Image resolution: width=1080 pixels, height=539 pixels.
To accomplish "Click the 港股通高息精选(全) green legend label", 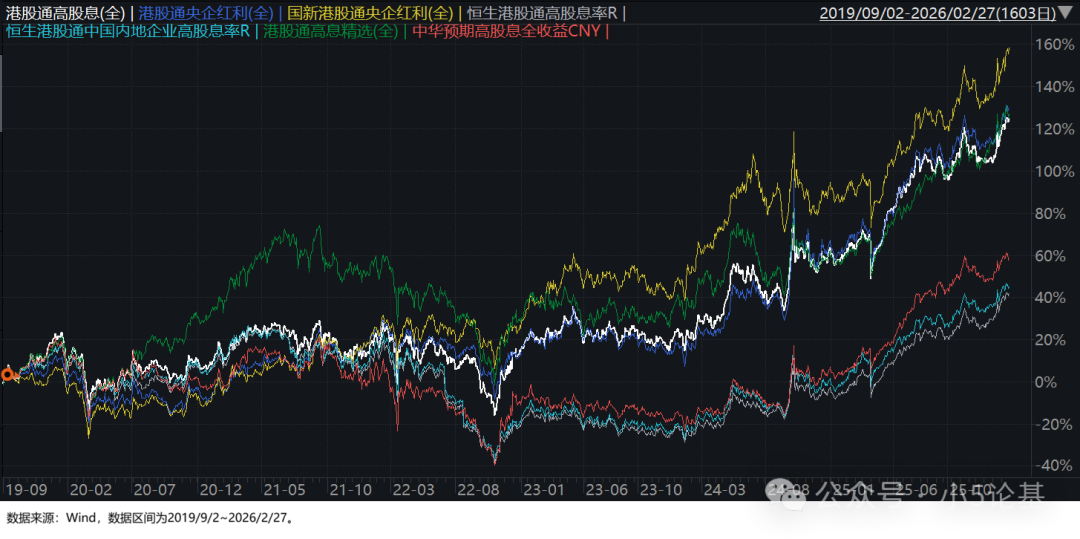I will 332,31.
